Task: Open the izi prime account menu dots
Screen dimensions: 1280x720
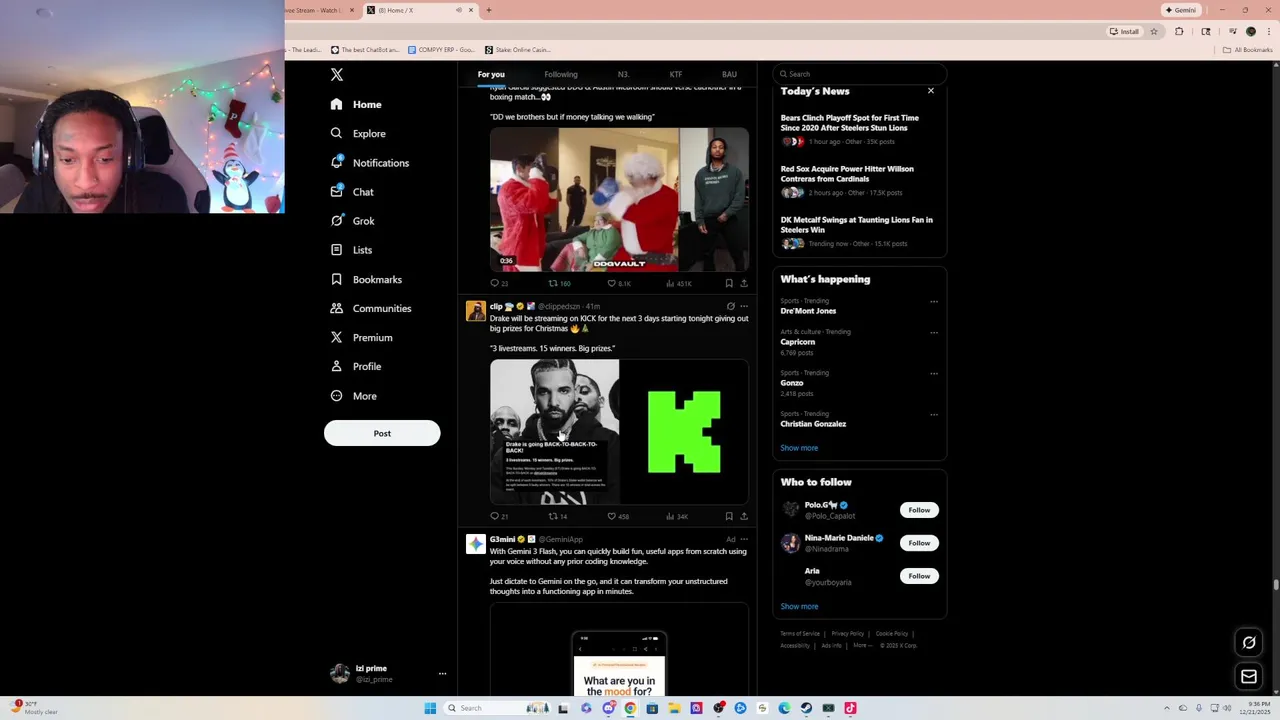Action: coord(442,674)
